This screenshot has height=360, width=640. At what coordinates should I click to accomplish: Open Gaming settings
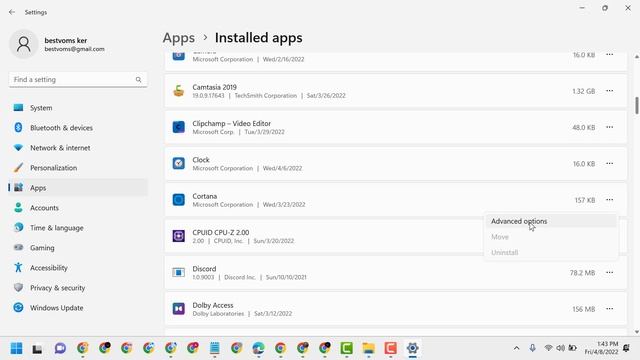coord(78,248)
